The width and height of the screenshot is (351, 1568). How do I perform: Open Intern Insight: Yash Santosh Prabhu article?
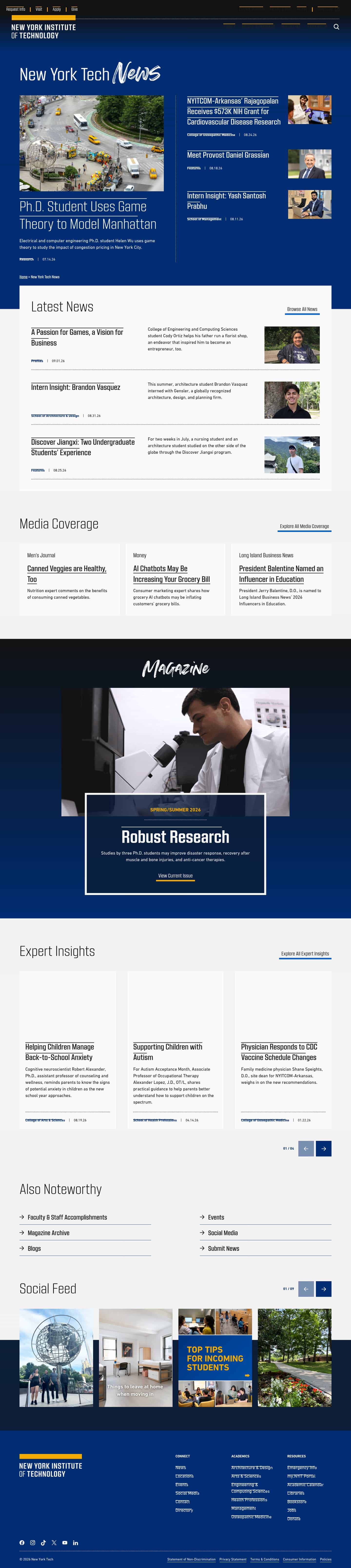point(226,201)
